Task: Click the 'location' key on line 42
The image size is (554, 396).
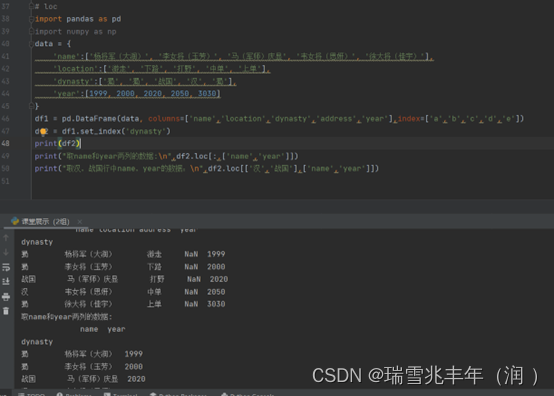Action: [75, 69]
